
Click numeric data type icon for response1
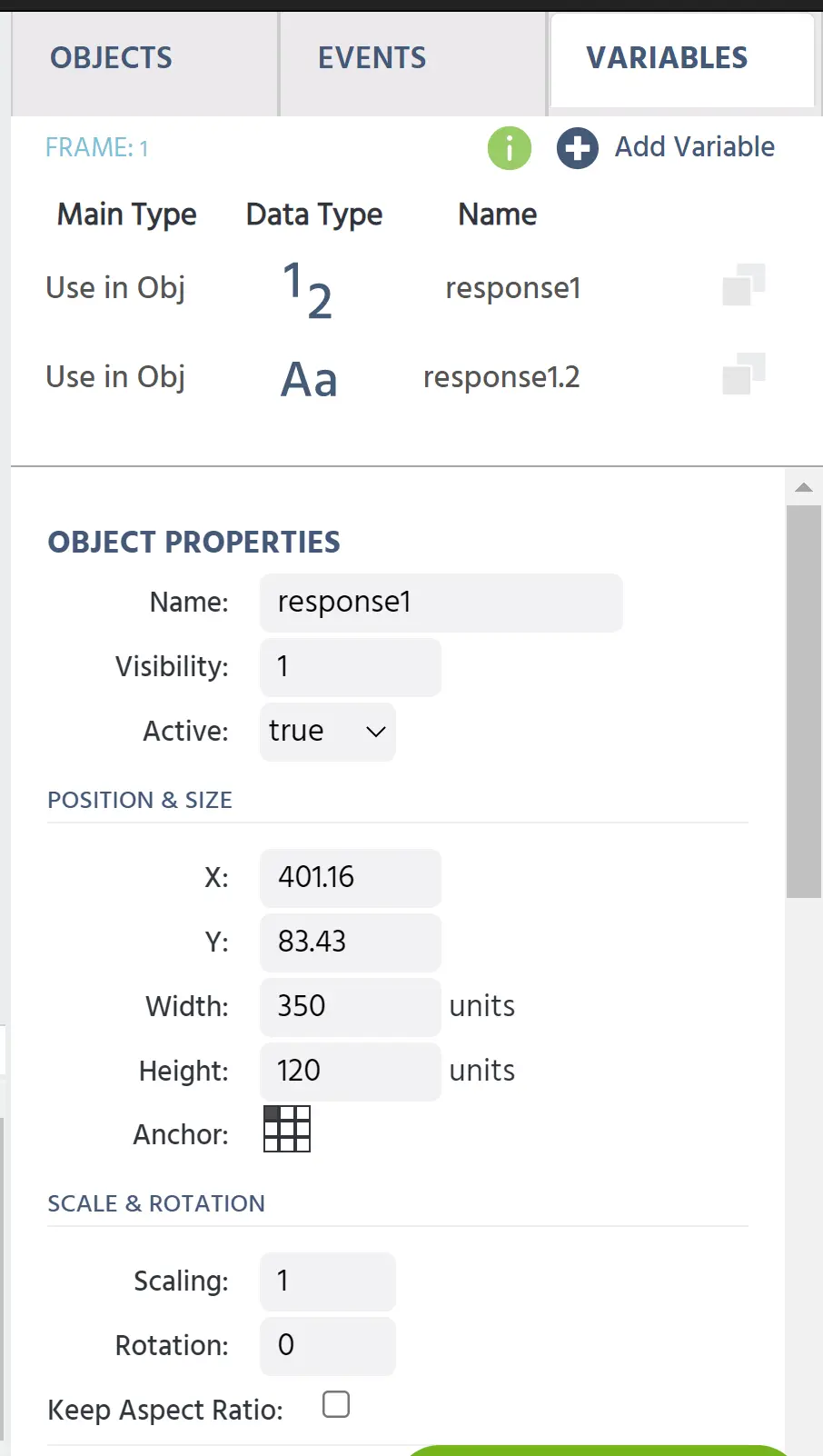(307, 289)
